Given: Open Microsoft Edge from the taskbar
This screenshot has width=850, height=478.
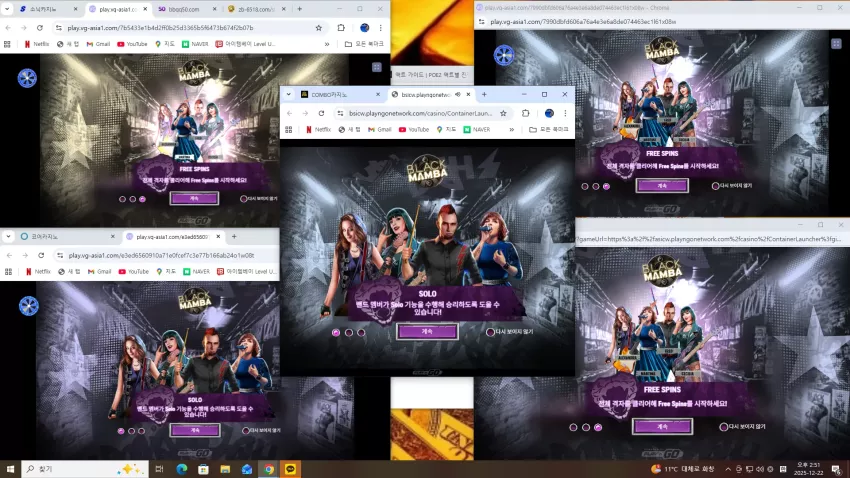Looking at the screenshot, I should click(182, 469).
